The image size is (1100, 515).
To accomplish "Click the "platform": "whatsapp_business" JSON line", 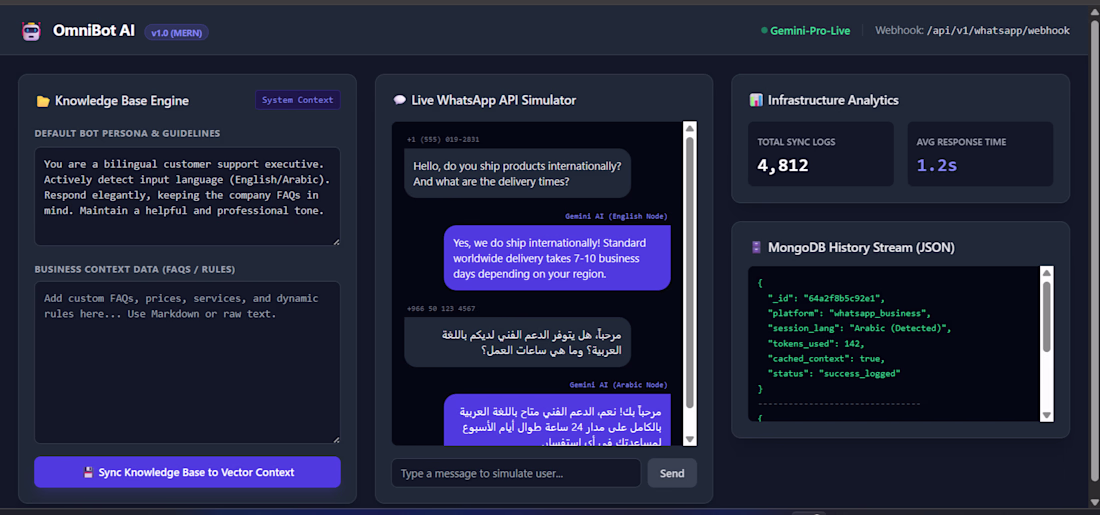I will pyautogui.click(x=850, y=313).
